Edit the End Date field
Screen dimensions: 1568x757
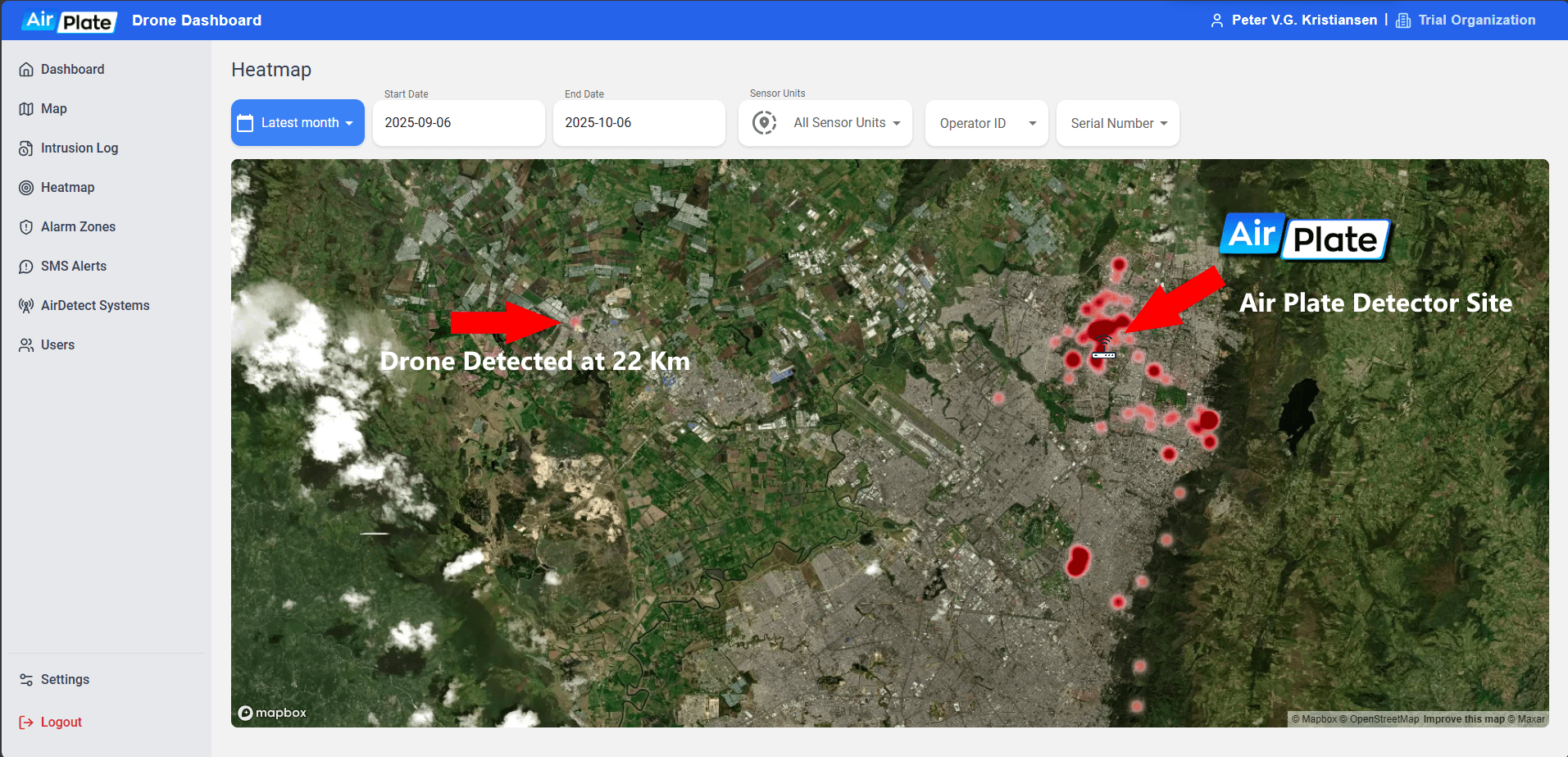point(639,123)
